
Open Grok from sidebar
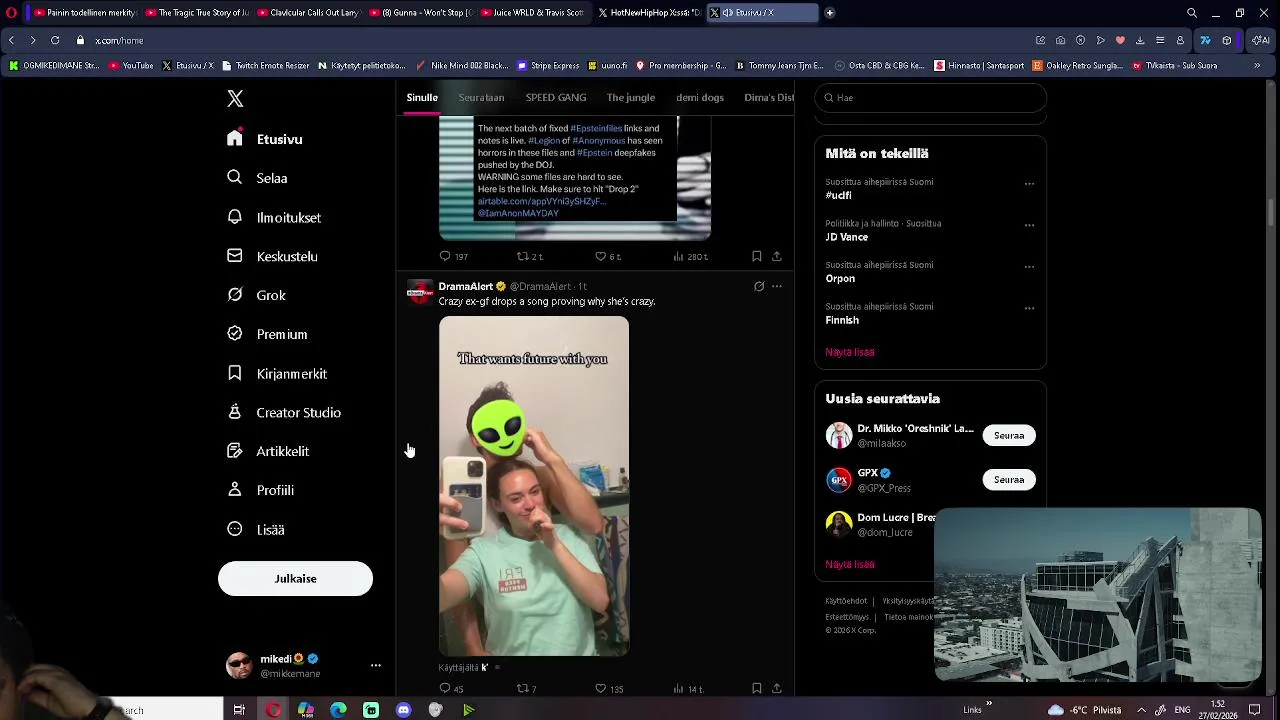(x=257, y=295)
